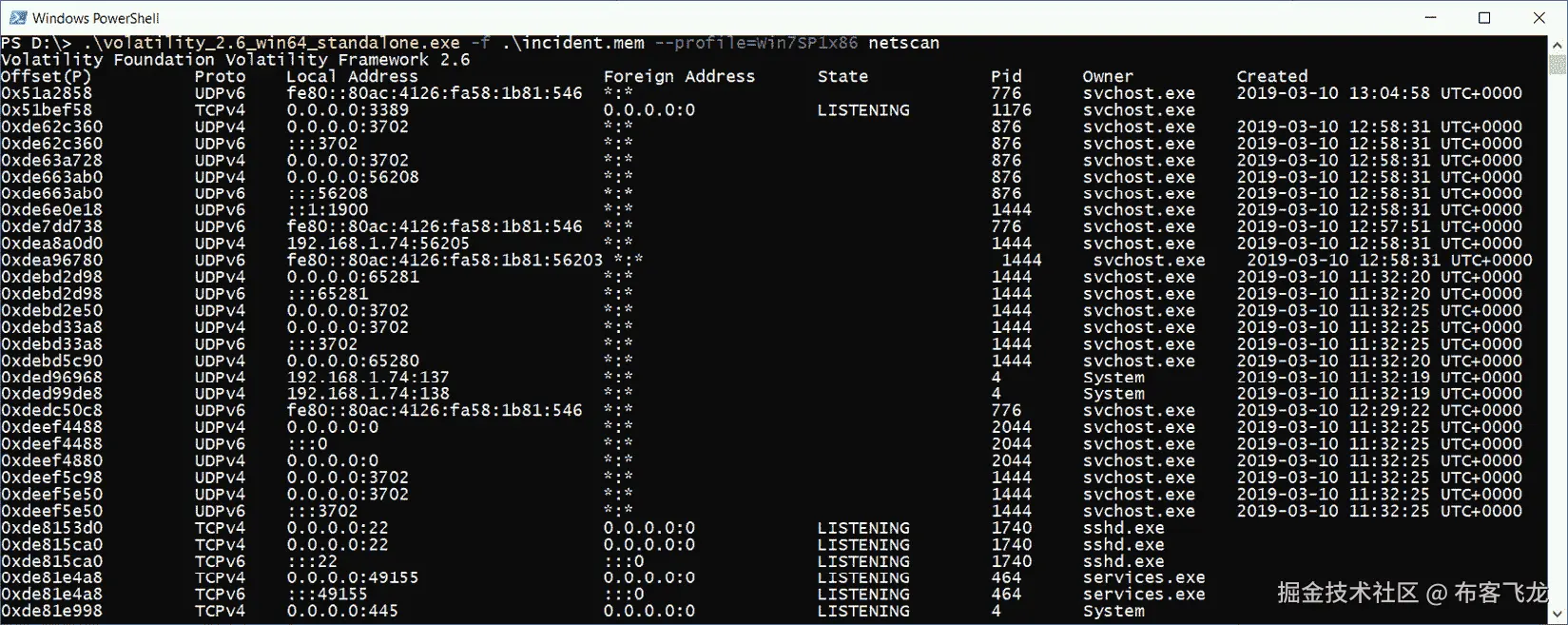Image resolution: width=1568 pixels, height=625 pixels.
Task: Click the timestamp 2019-03-10 12:29:22
Action: 1333,411
